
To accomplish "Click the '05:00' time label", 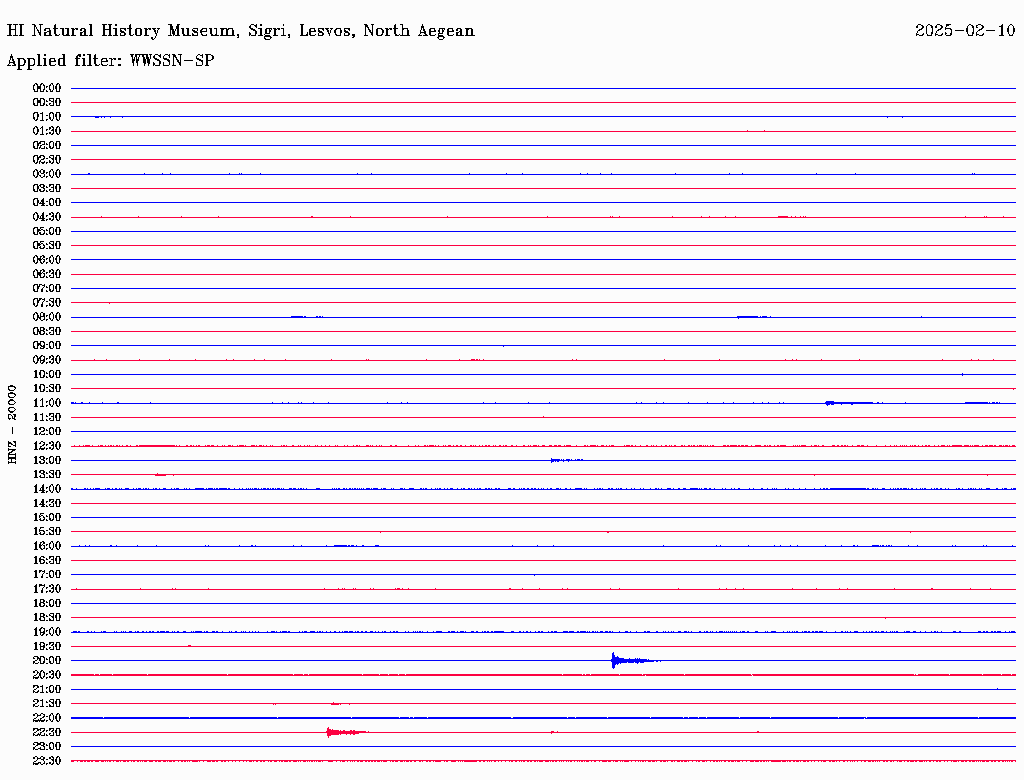I will [x=47, y=231].
